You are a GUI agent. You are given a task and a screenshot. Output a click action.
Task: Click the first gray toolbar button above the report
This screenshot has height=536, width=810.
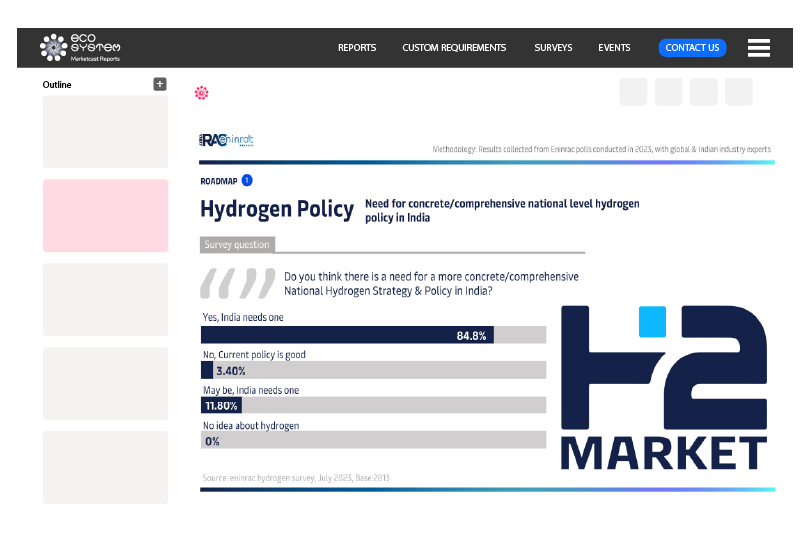(x=633, y=92)
